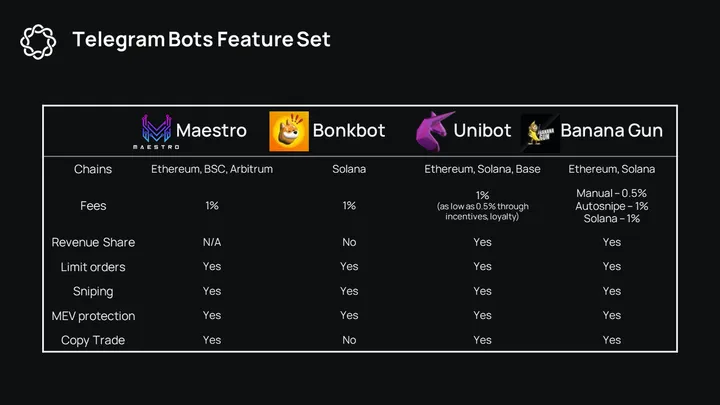The height and width of the screenshot is (405, 720).
Task: Click the Maestro column header text
Action: (211, 131)
